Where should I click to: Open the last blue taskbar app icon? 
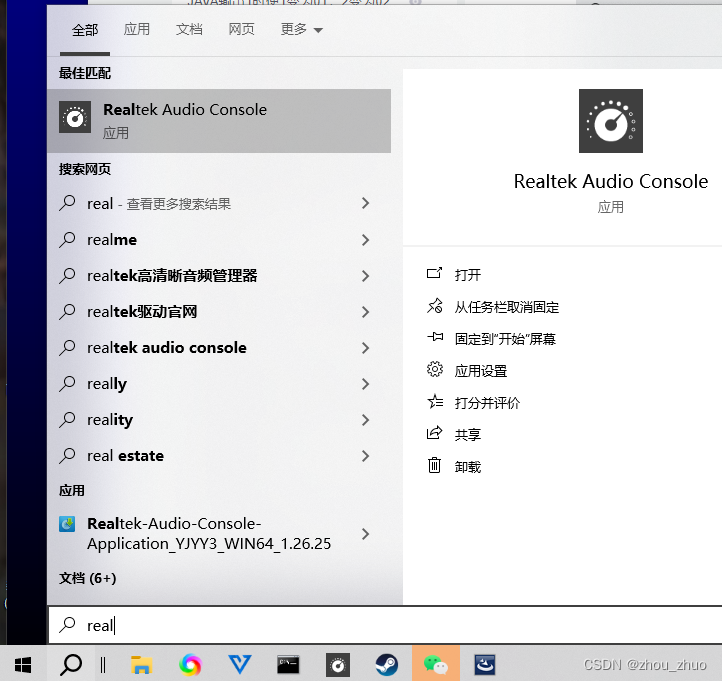pos(485,665)
